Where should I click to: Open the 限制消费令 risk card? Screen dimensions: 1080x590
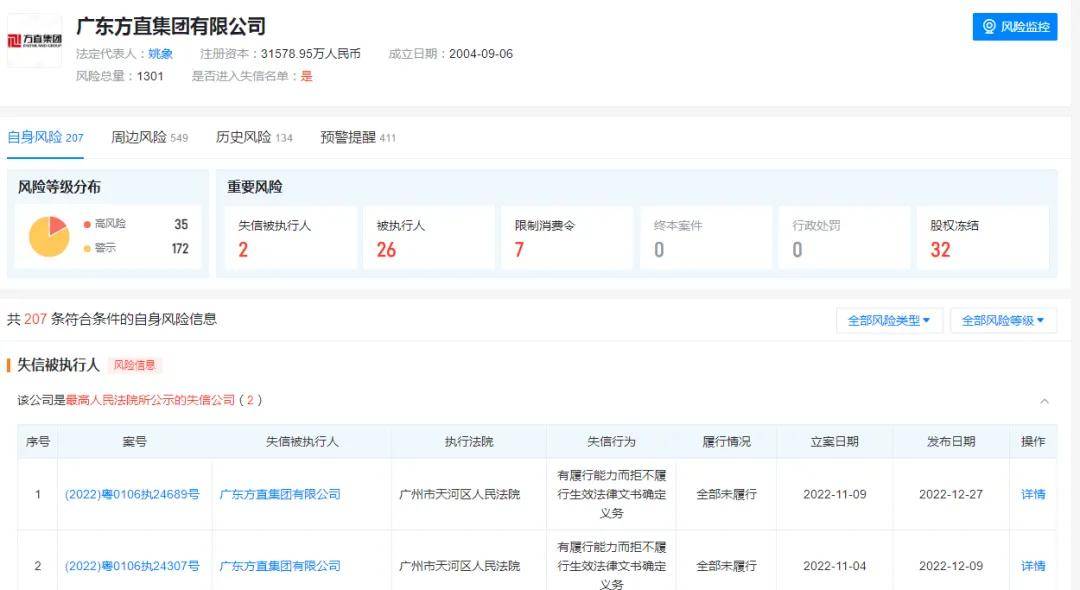tap(567, 237)
